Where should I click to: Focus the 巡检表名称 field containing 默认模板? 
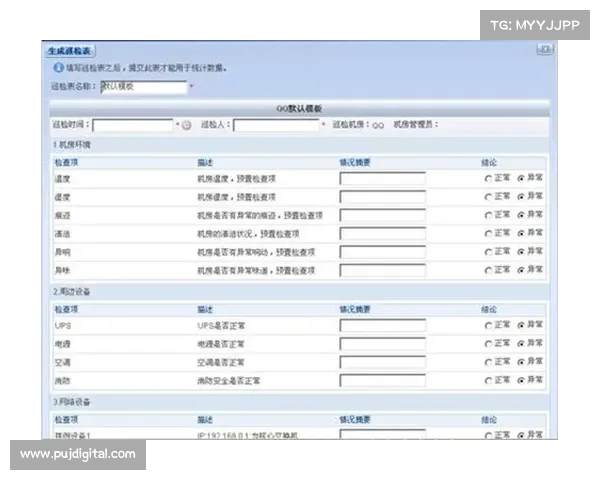coord(144,87)
